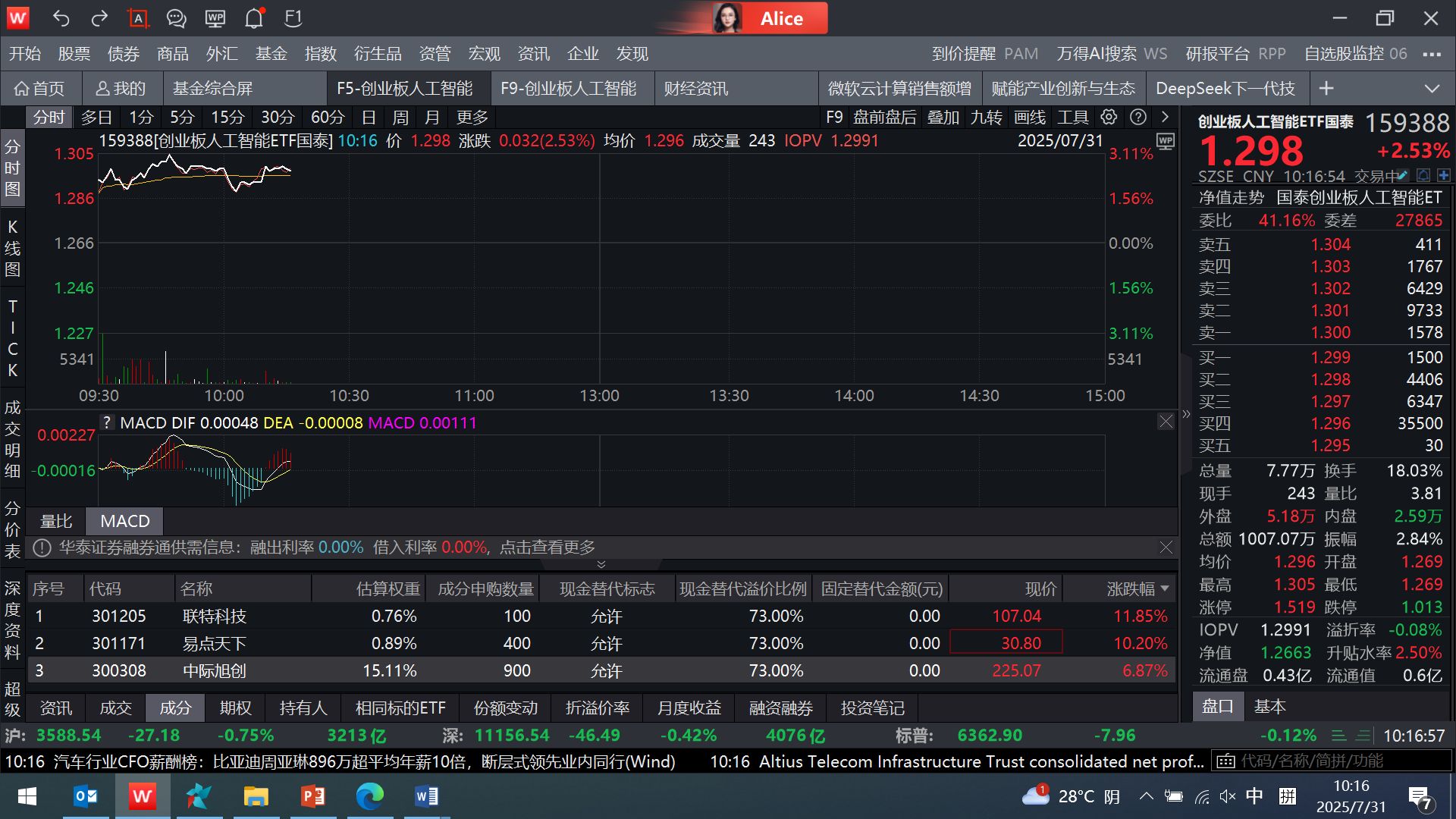Expand the tab list chevron

pos(1432,89)
